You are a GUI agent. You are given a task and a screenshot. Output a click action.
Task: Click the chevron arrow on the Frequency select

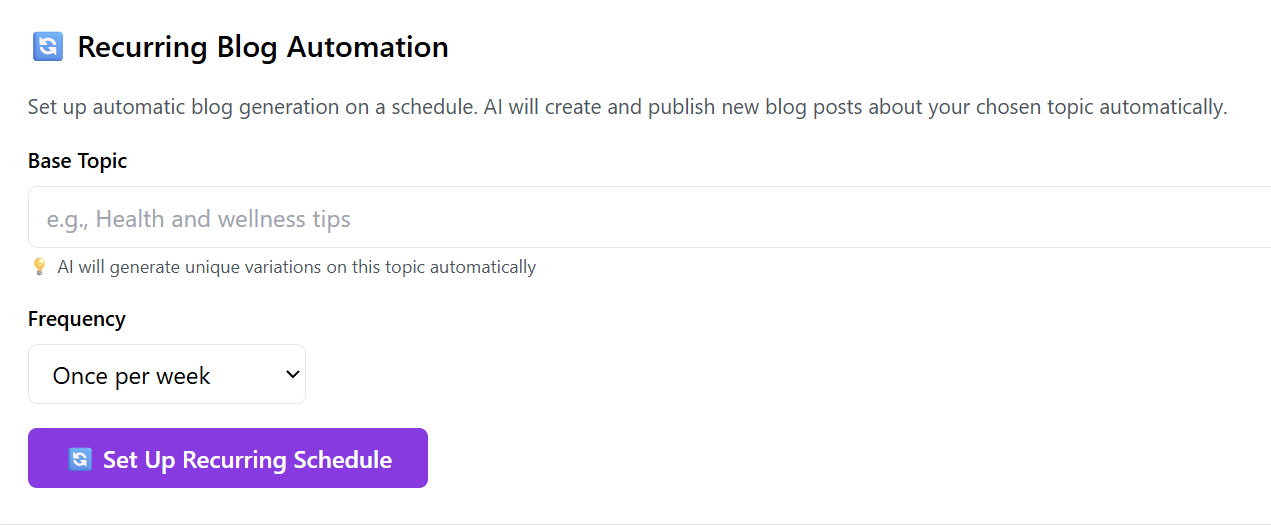[293, 374]
